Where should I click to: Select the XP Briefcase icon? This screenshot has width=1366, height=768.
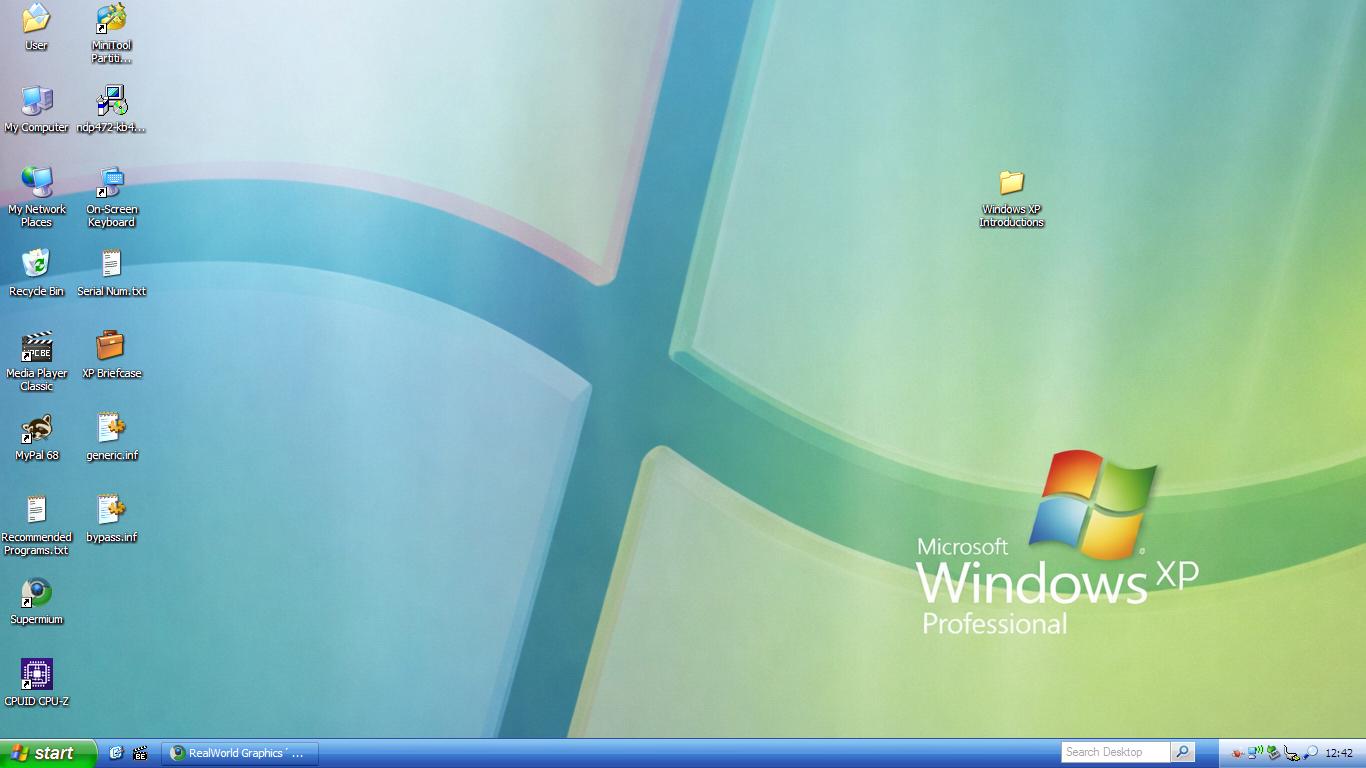point(111,346)
